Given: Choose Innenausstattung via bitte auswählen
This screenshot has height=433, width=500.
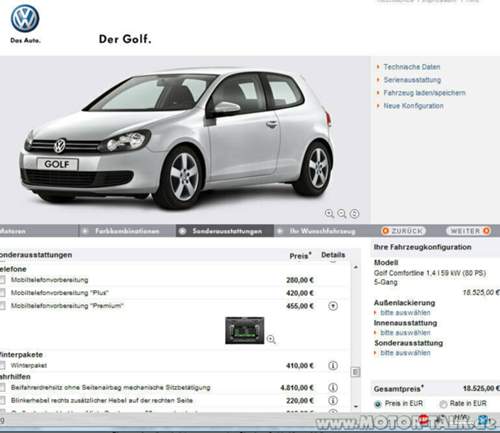Looking at the screenshot, I should pyautogui.click(x=405, y=333).
